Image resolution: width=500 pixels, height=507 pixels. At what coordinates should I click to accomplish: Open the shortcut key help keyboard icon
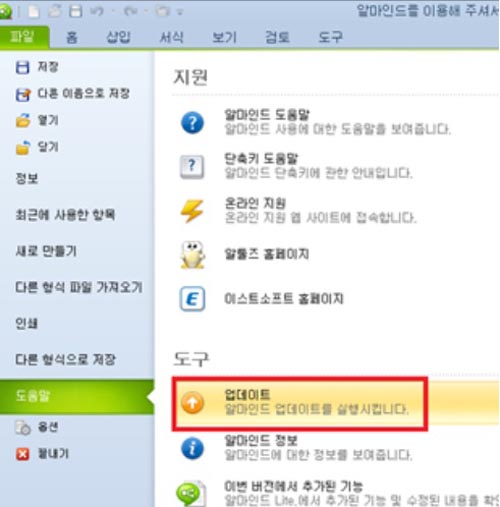[192, 167]
